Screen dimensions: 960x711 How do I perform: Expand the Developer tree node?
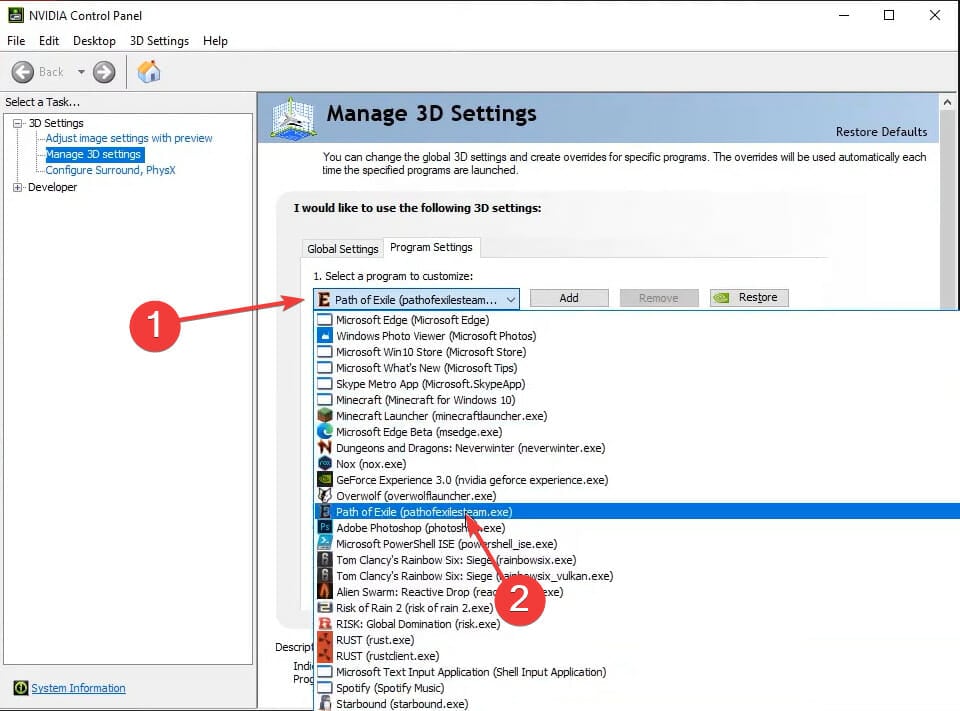[x=18, y=187]
